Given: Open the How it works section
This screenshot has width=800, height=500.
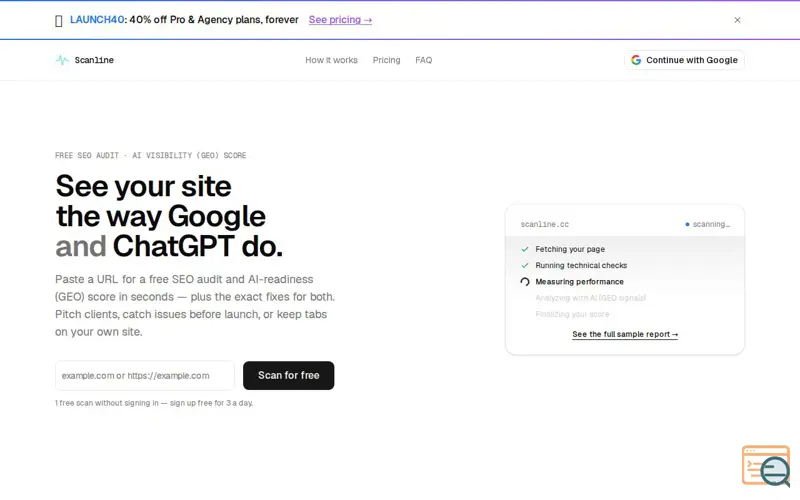Looking at the screenshot, I should coord(332,60).
